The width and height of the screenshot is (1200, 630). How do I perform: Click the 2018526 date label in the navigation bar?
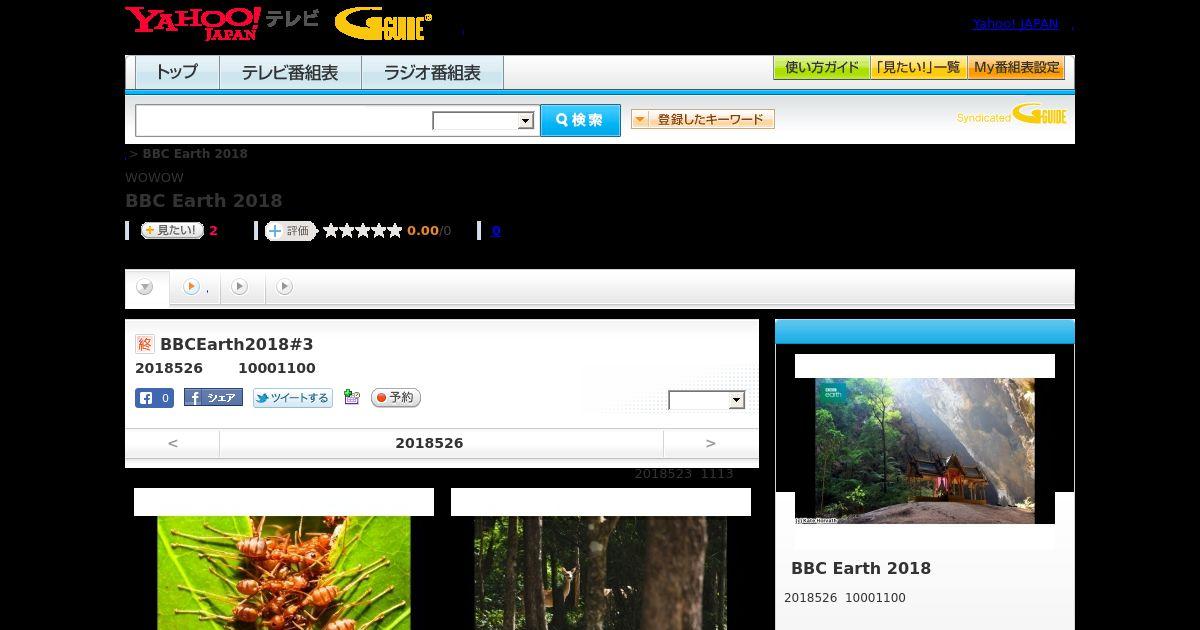(x=429, y=443)
